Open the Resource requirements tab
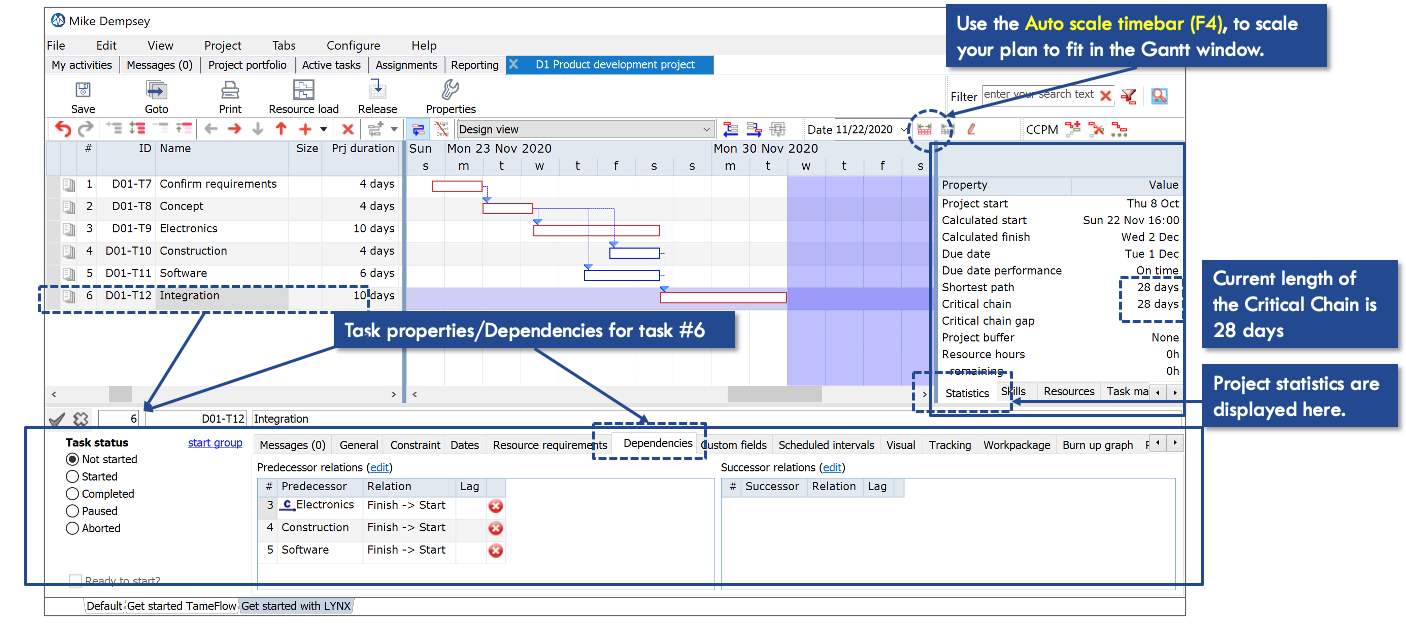The height and width of the screenshot is (628, 1406). [550, 445]
